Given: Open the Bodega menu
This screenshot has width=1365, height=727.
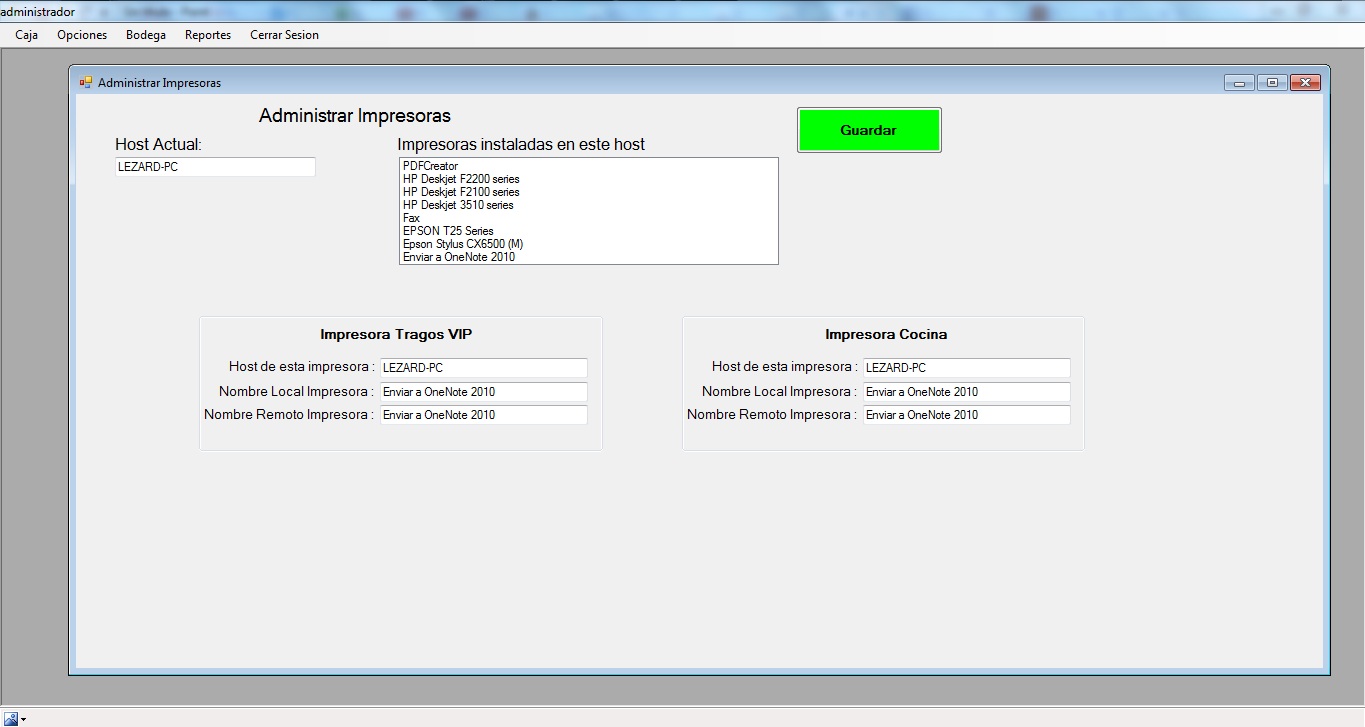Looking at the screenshot, I should tap(146, 35).
